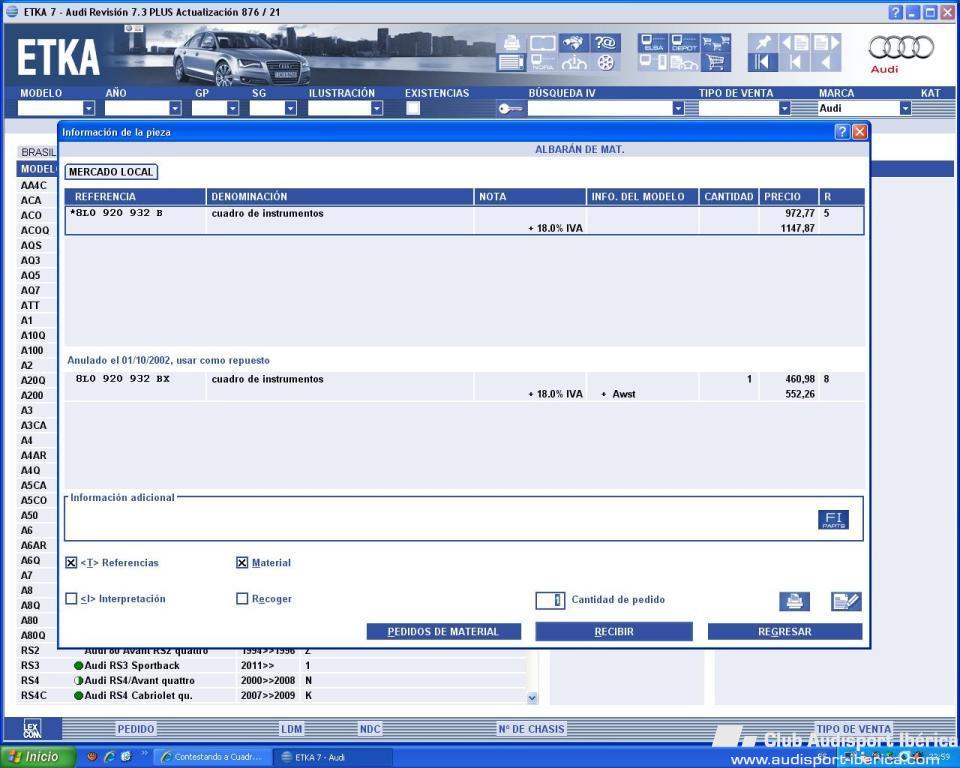Click the Denominación column header
Screen dimensions: 960x768
(x=340, y=197)
